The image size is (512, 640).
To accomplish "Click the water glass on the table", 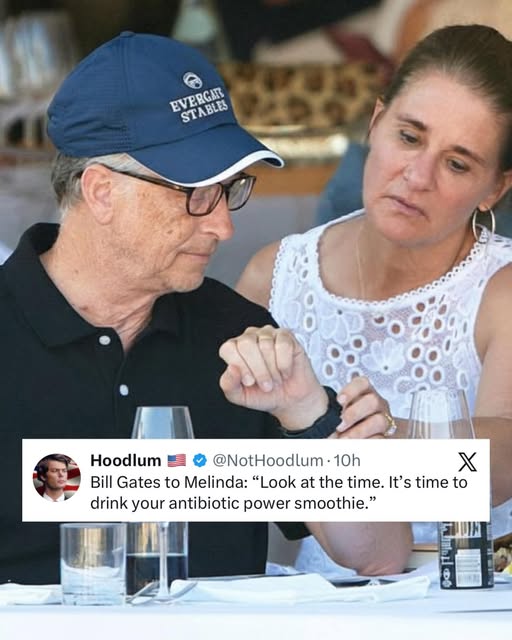I will click(x=93, y=564).
